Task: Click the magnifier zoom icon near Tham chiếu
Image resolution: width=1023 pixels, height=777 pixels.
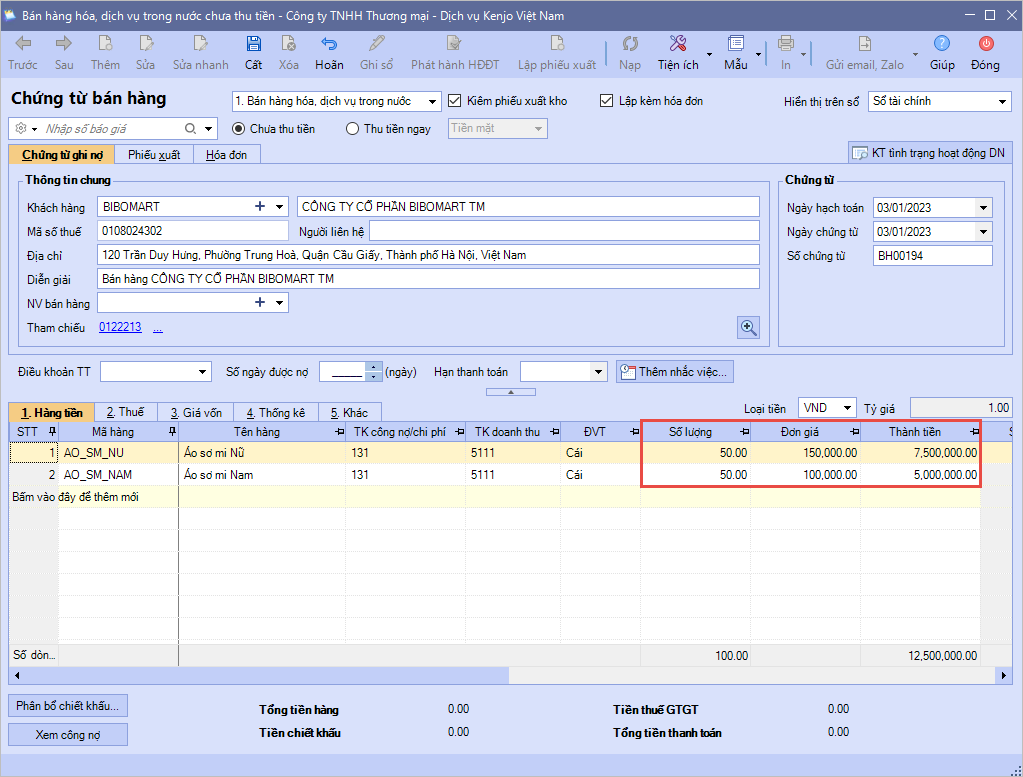Action: click(748, 327)
